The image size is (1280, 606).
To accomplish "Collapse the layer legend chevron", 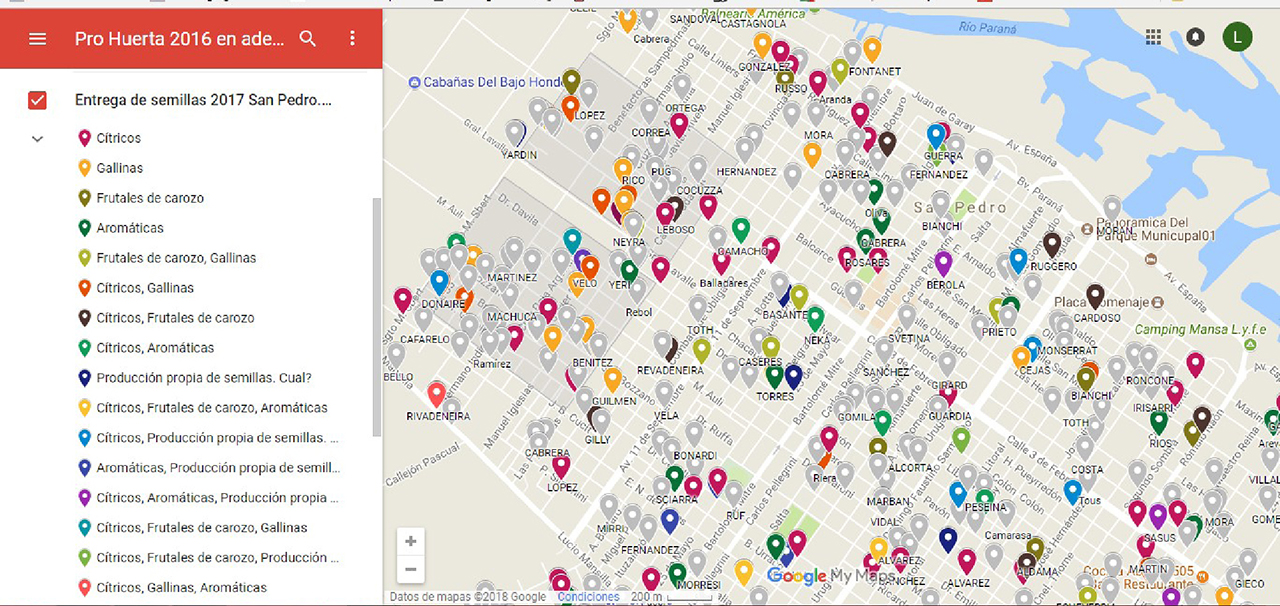I will tap(38, 139).
